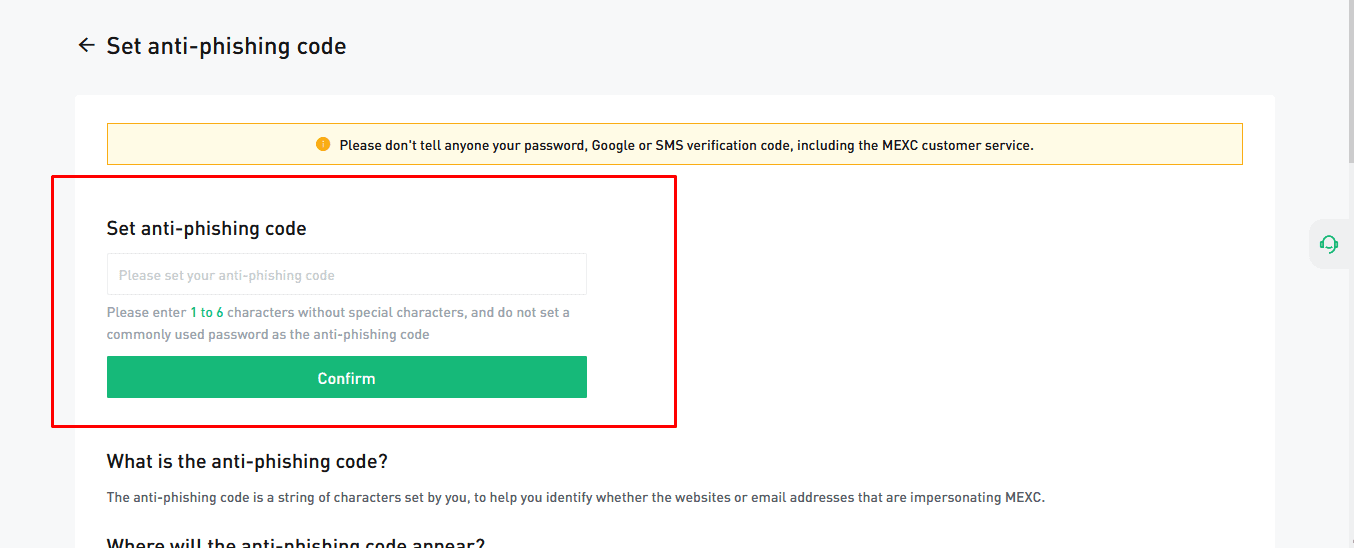Click the orange warning icon in the notice

tap(323, 144)
